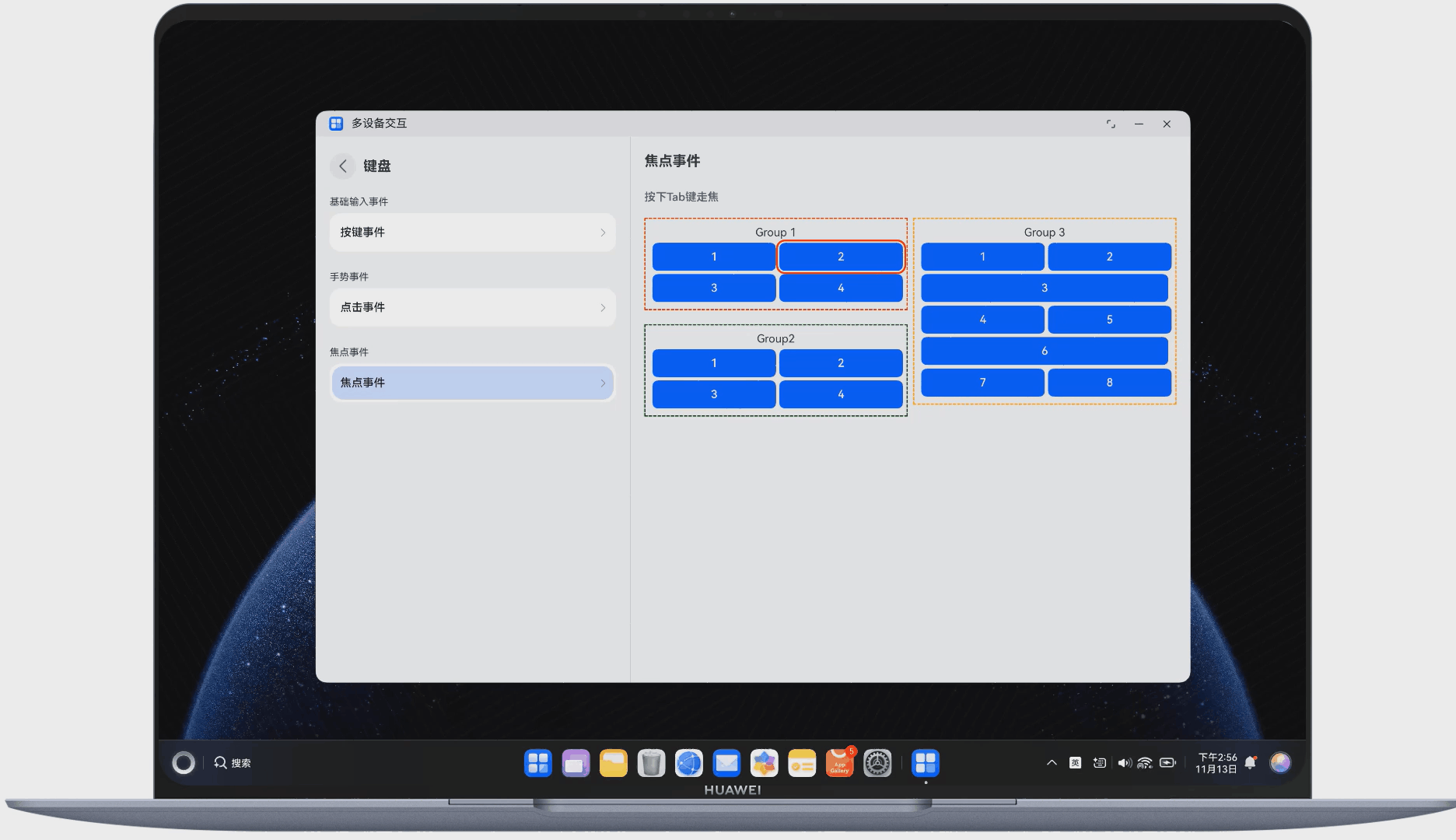Viewport: 1456px width, 840px height.
Task: Expand 按键事件 via its right chevron
Action: (x=604, y=232)
